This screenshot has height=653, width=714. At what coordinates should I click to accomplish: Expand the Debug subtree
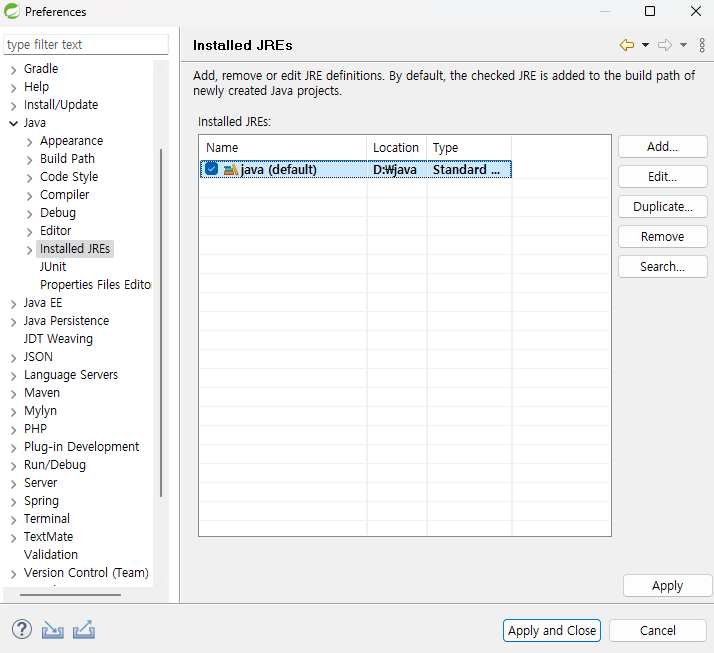(30, 214)
